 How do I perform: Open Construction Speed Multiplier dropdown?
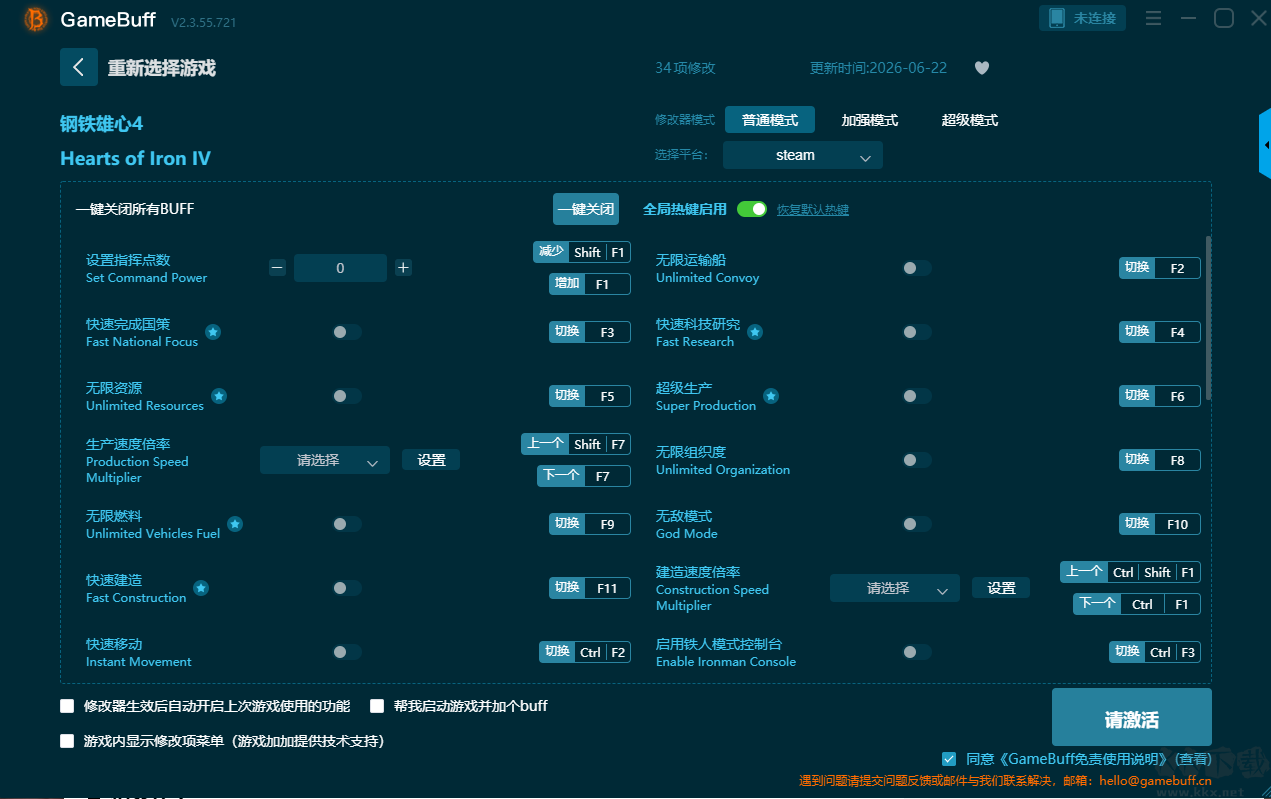(895, 588)
